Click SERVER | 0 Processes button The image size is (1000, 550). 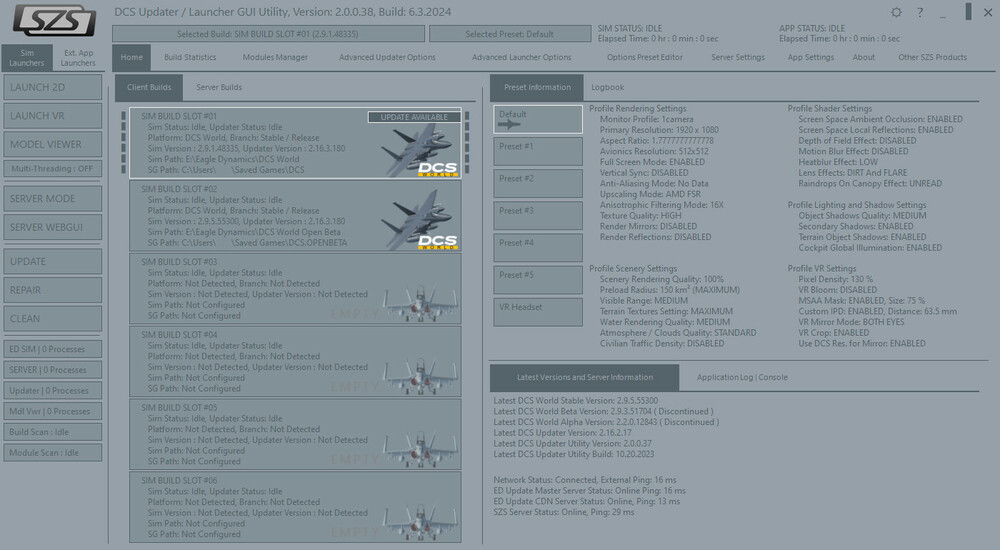click(x=52, y=370)
